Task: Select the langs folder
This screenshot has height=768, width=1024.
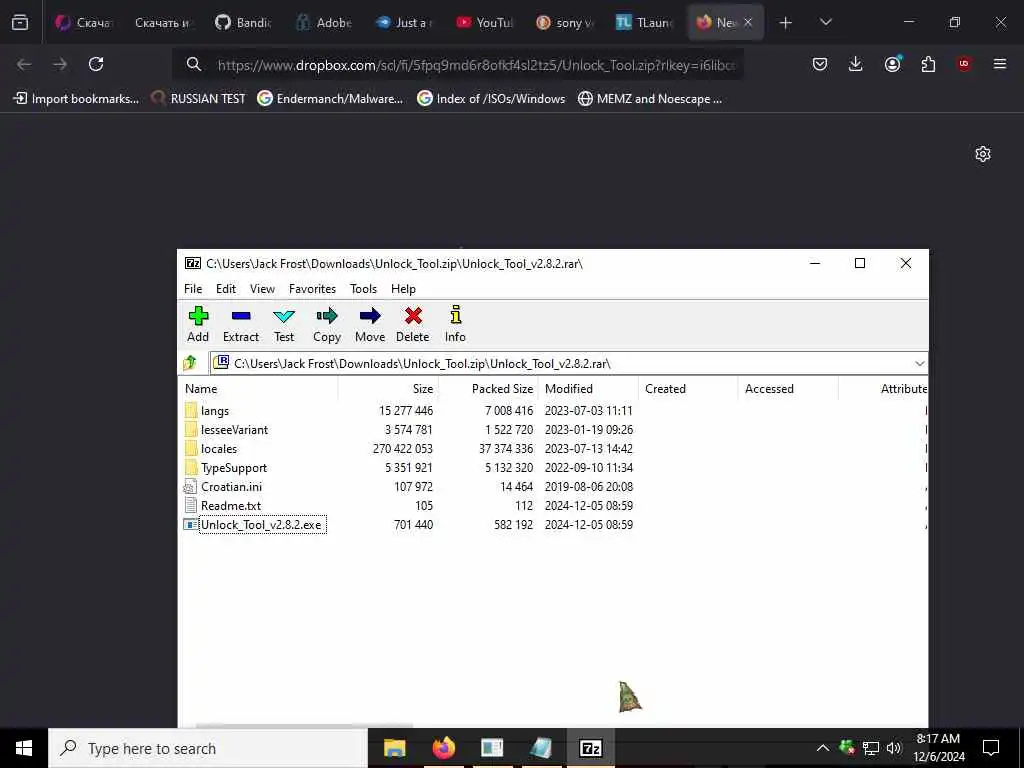Action: [214, 411]
